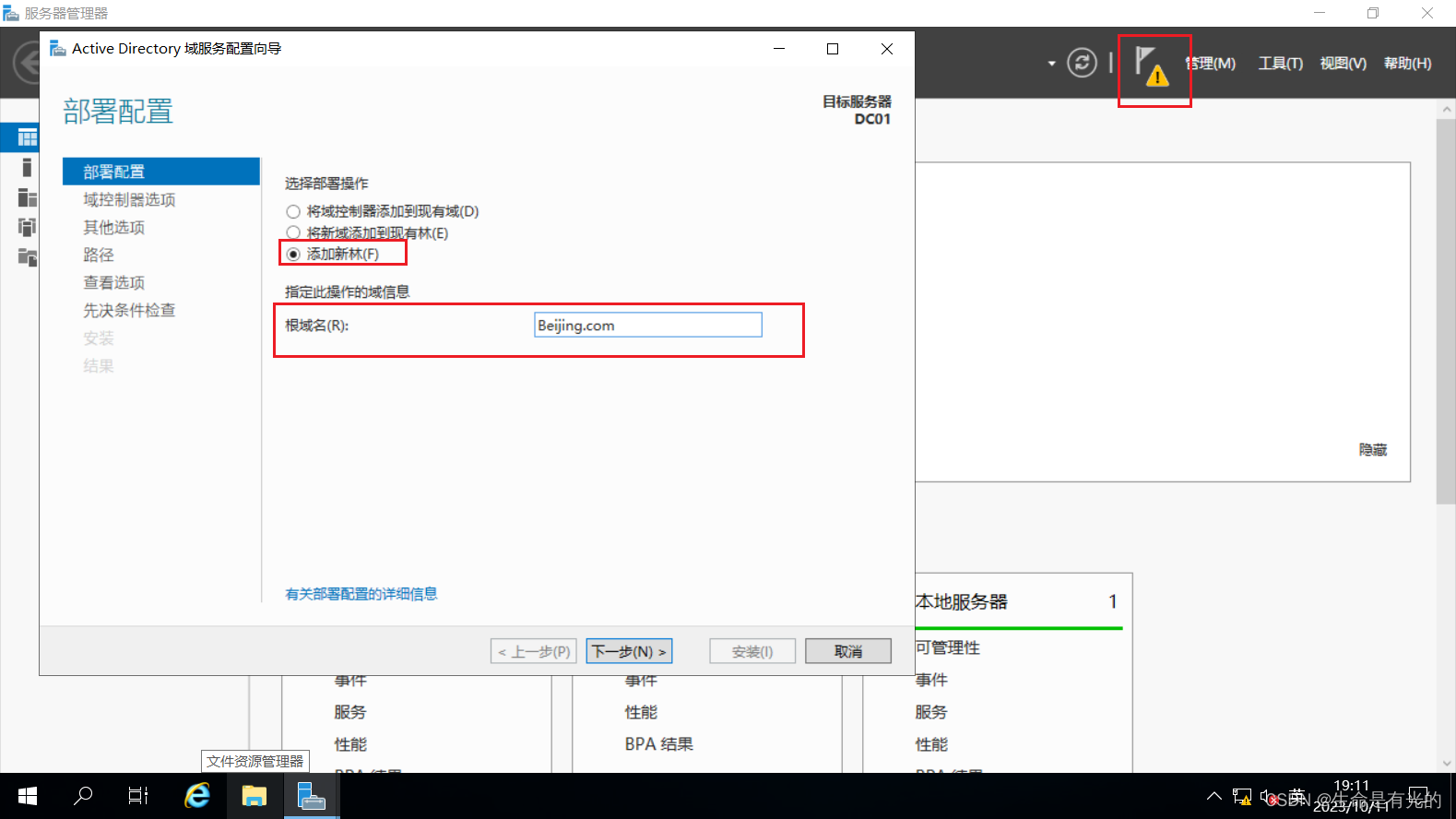The image size is (1456, 819).
Task: Go to Paths wizard step
Action: [99, 255]
